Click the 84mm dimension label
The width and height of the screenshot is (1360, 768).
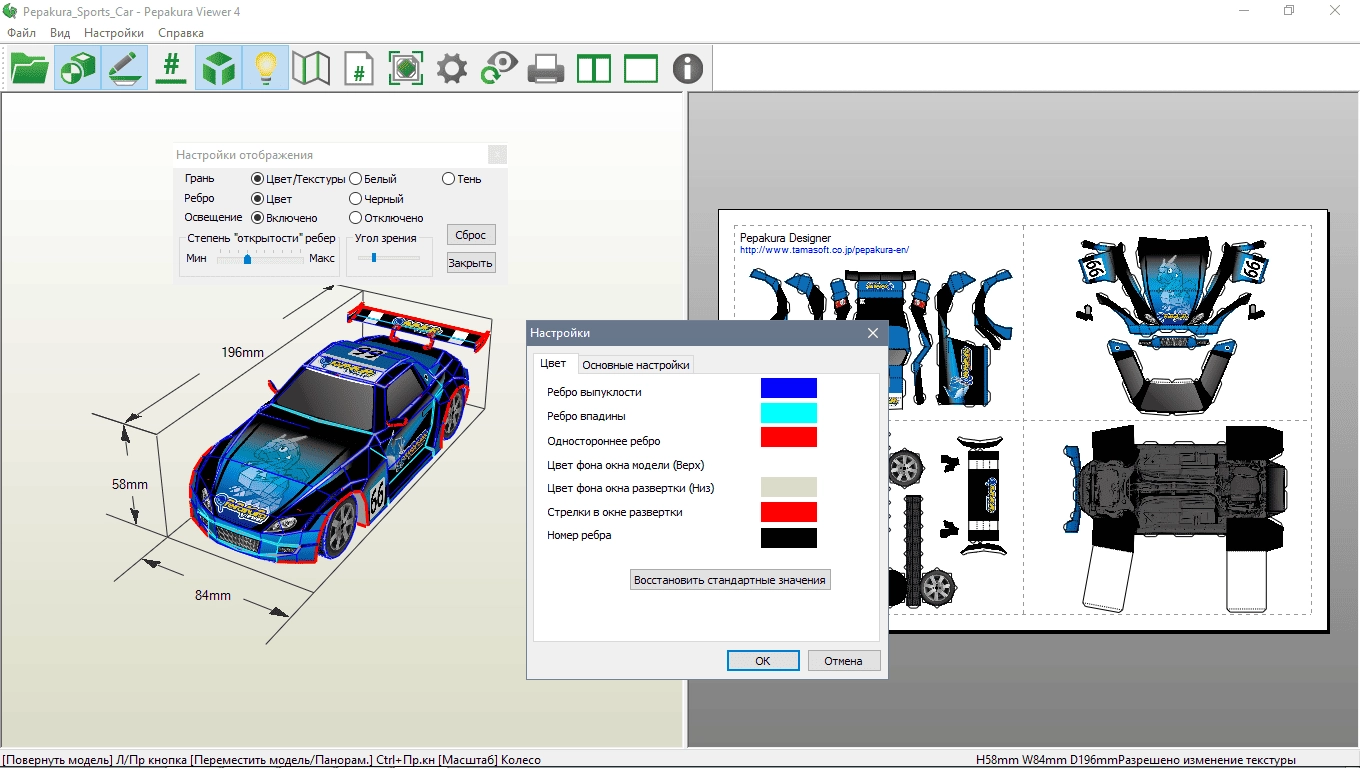click(x=212, y=595)
